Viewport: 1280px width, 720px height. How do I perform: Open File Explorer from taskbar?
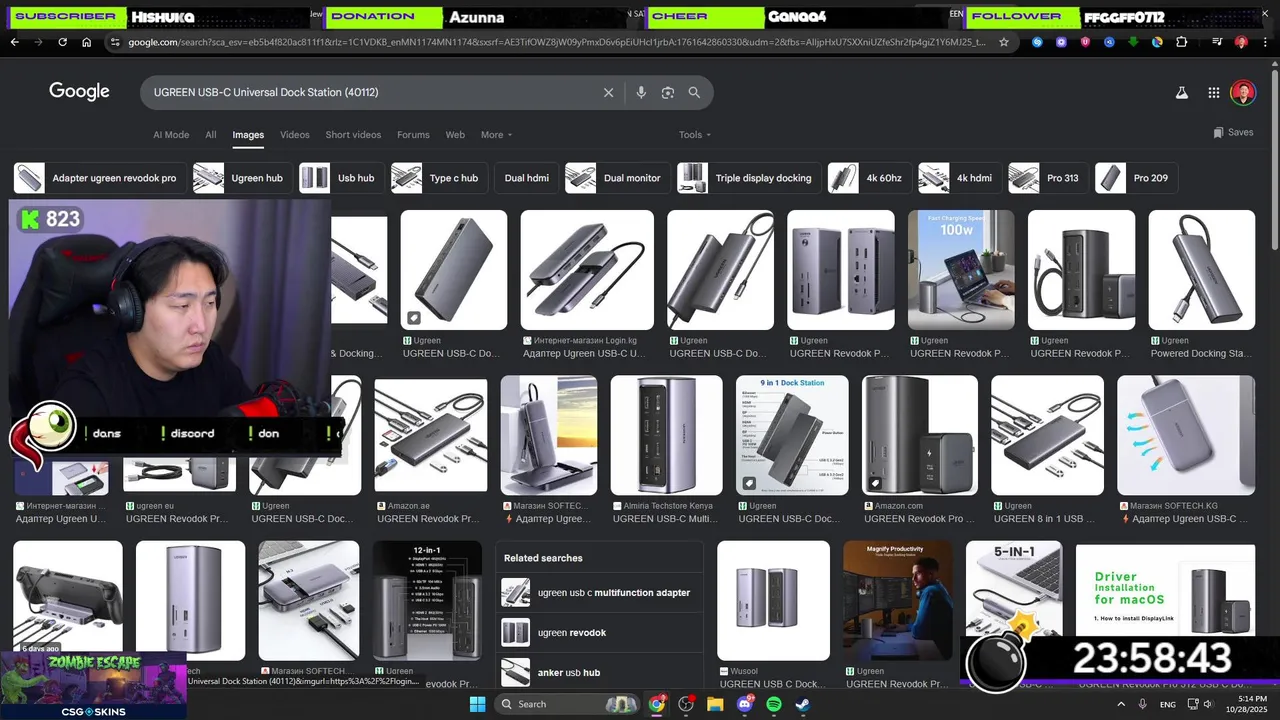(715, 704)
